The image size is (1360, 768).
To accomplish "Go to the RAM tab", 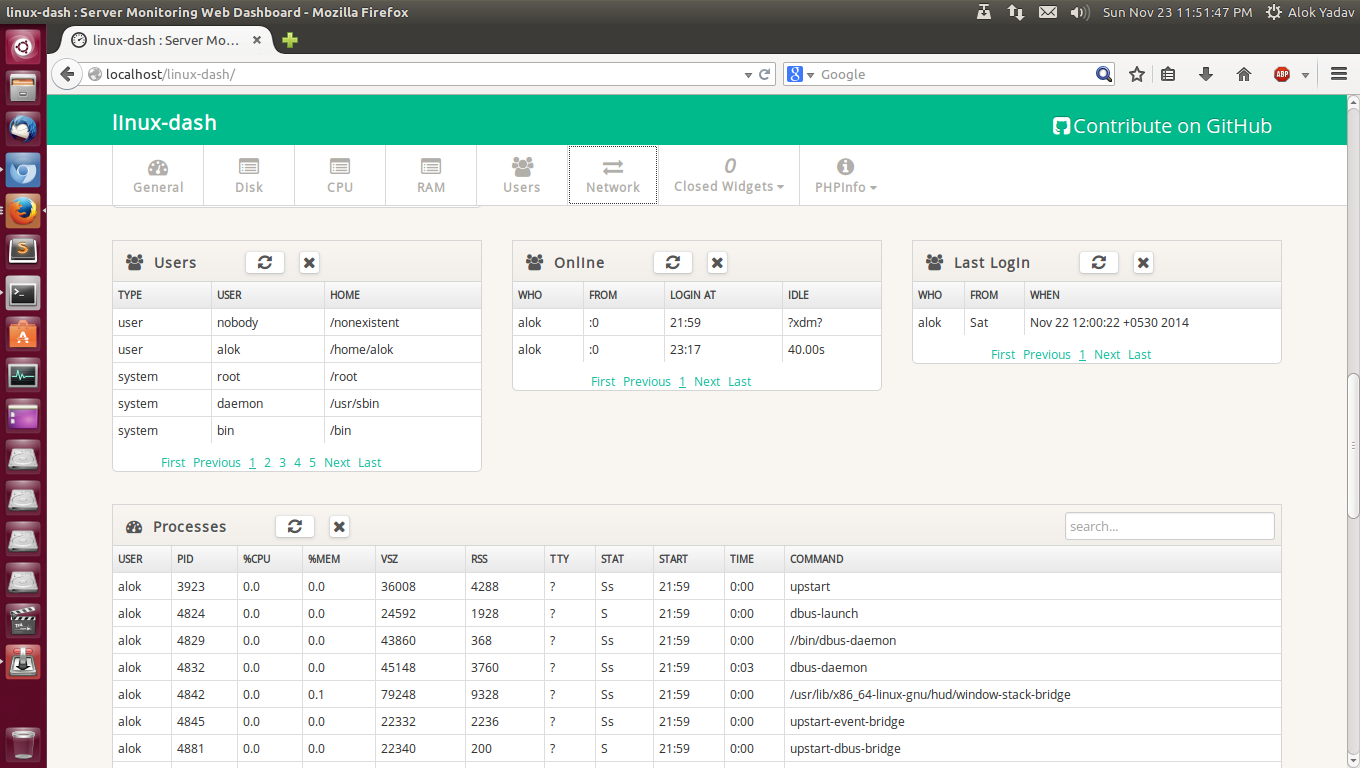I will point(431,175).
